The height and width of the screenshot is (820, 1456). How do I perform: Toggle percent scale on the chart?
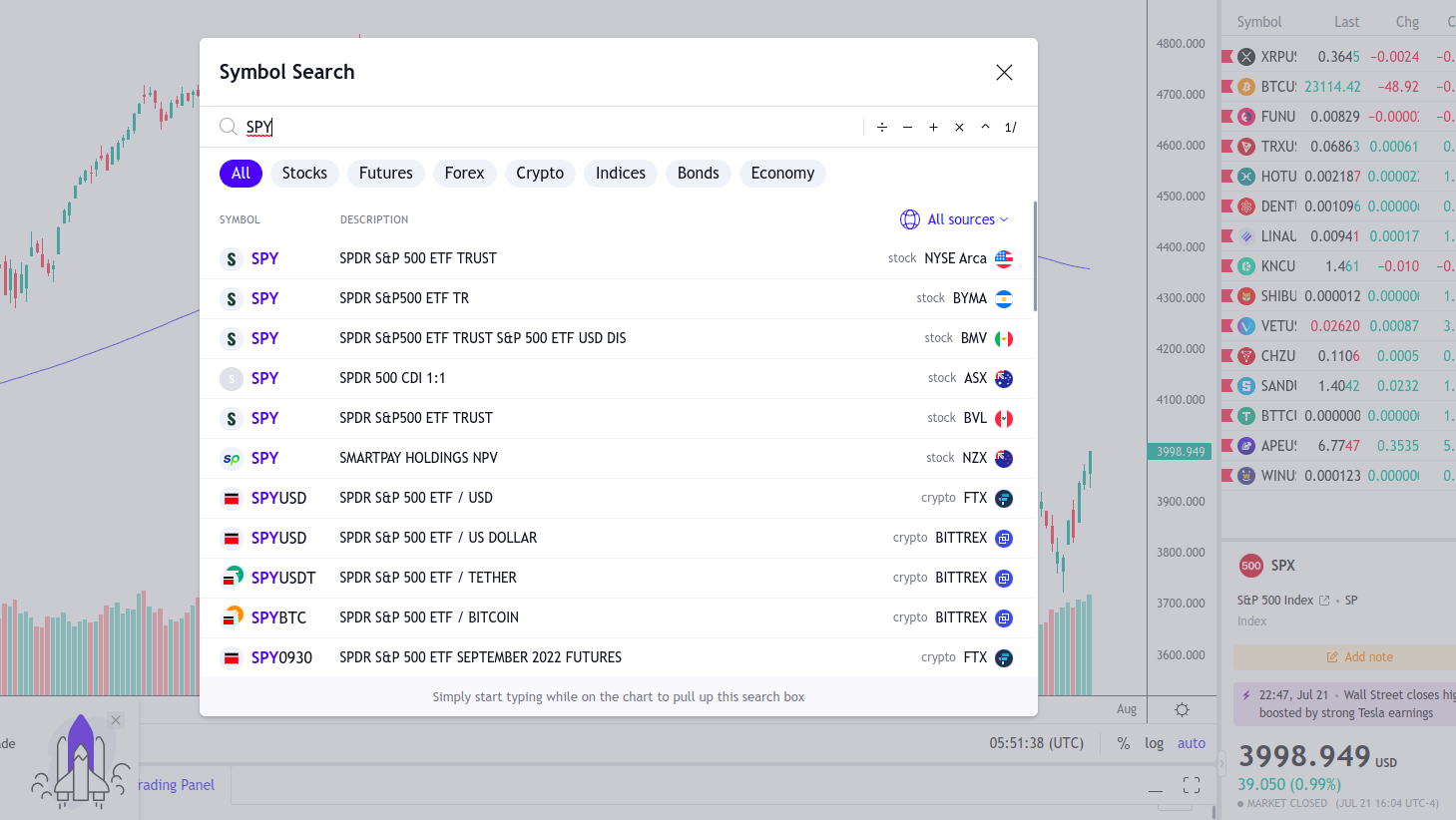(x=1124, y=743)
